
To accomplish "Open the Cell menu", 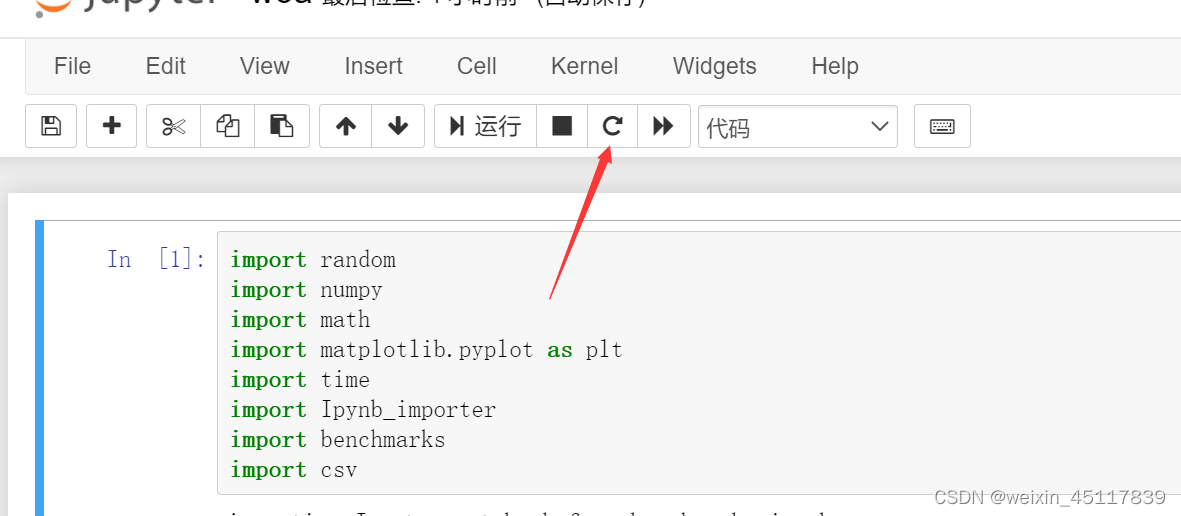I will point(477,66).
